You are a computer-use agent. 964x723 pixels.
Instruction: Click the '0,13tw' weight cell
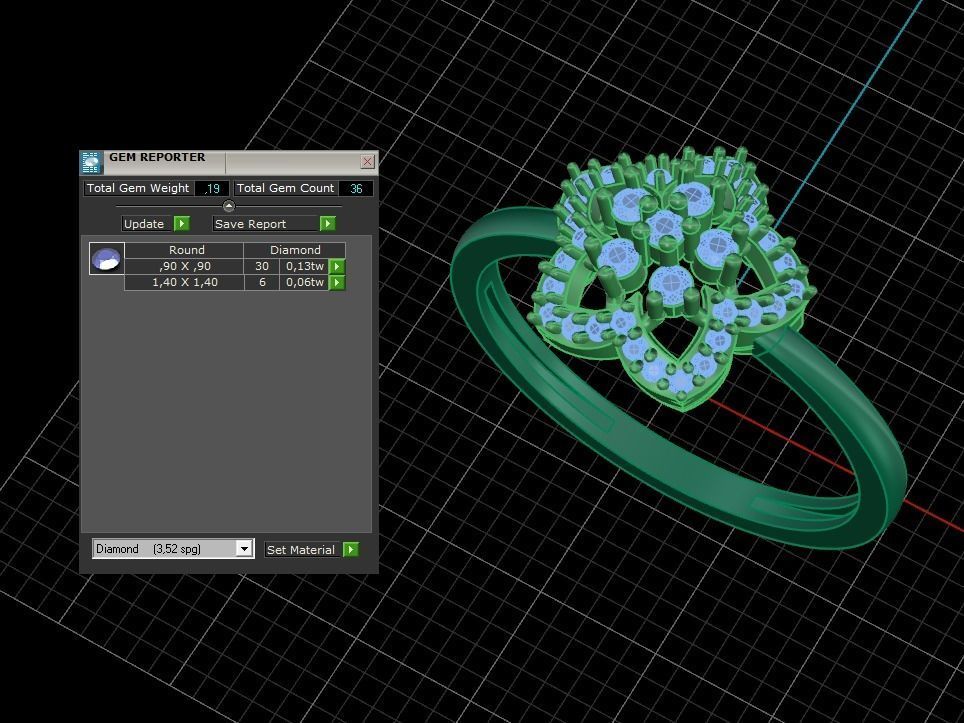305,266
